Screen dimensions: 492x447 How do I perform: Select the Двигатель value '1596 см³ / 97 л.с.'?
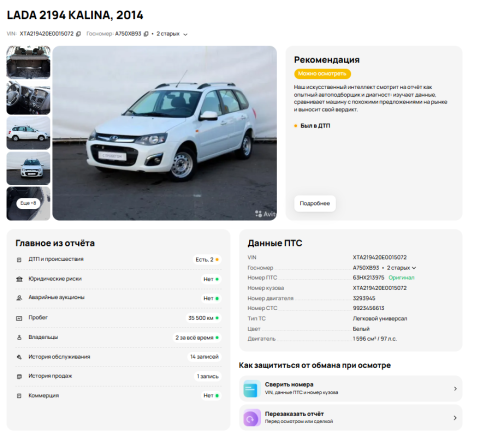point(375,339)
